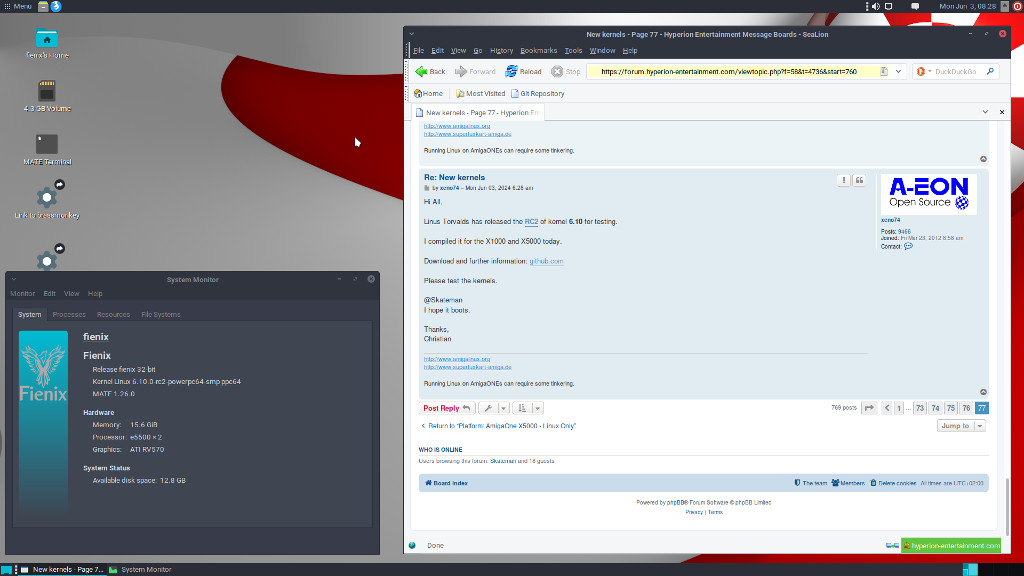Open the RC2 link in the post
1024x576 pixels.
click(532, 221)
